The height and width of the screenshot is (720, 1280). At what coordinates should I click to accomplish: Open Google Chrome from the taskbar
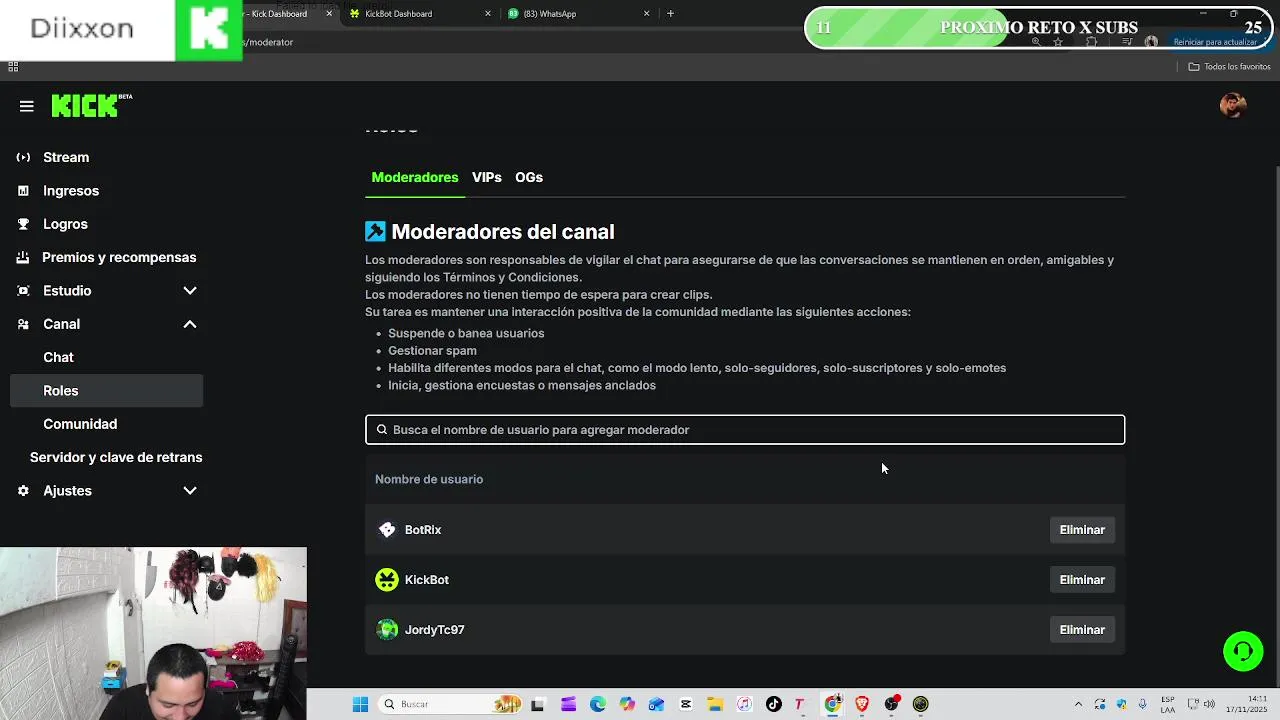click(x=832, y=704)
